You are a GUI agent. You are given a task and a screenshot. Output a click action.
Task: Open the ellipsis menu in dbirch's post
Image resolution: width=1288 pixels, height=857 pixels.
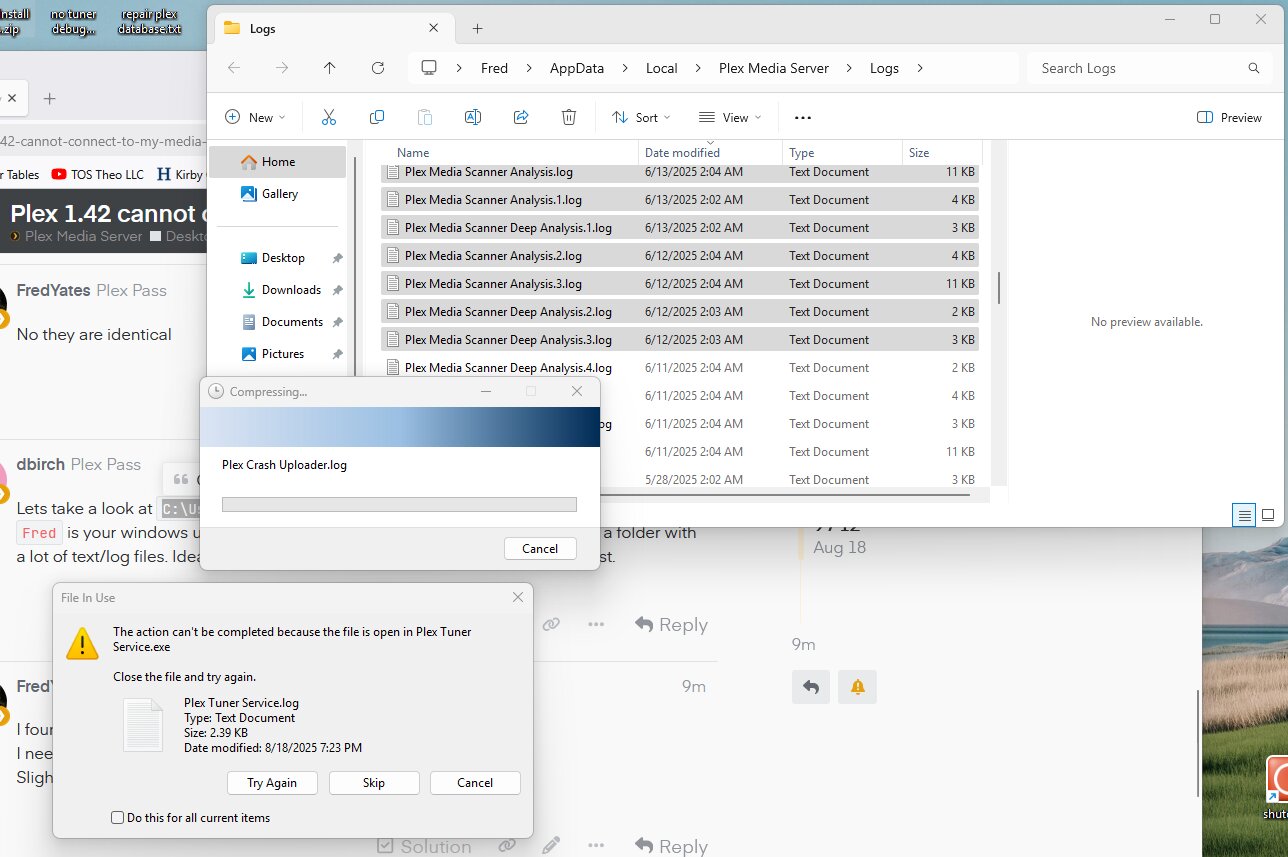point(596,624)
